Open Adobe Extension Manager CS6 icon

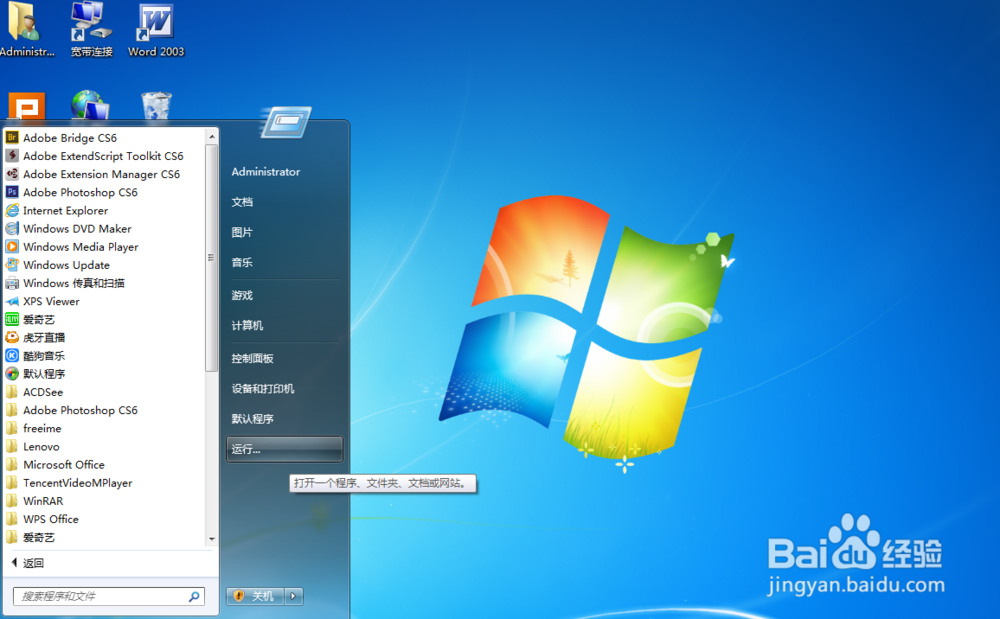tap(12, 174)
